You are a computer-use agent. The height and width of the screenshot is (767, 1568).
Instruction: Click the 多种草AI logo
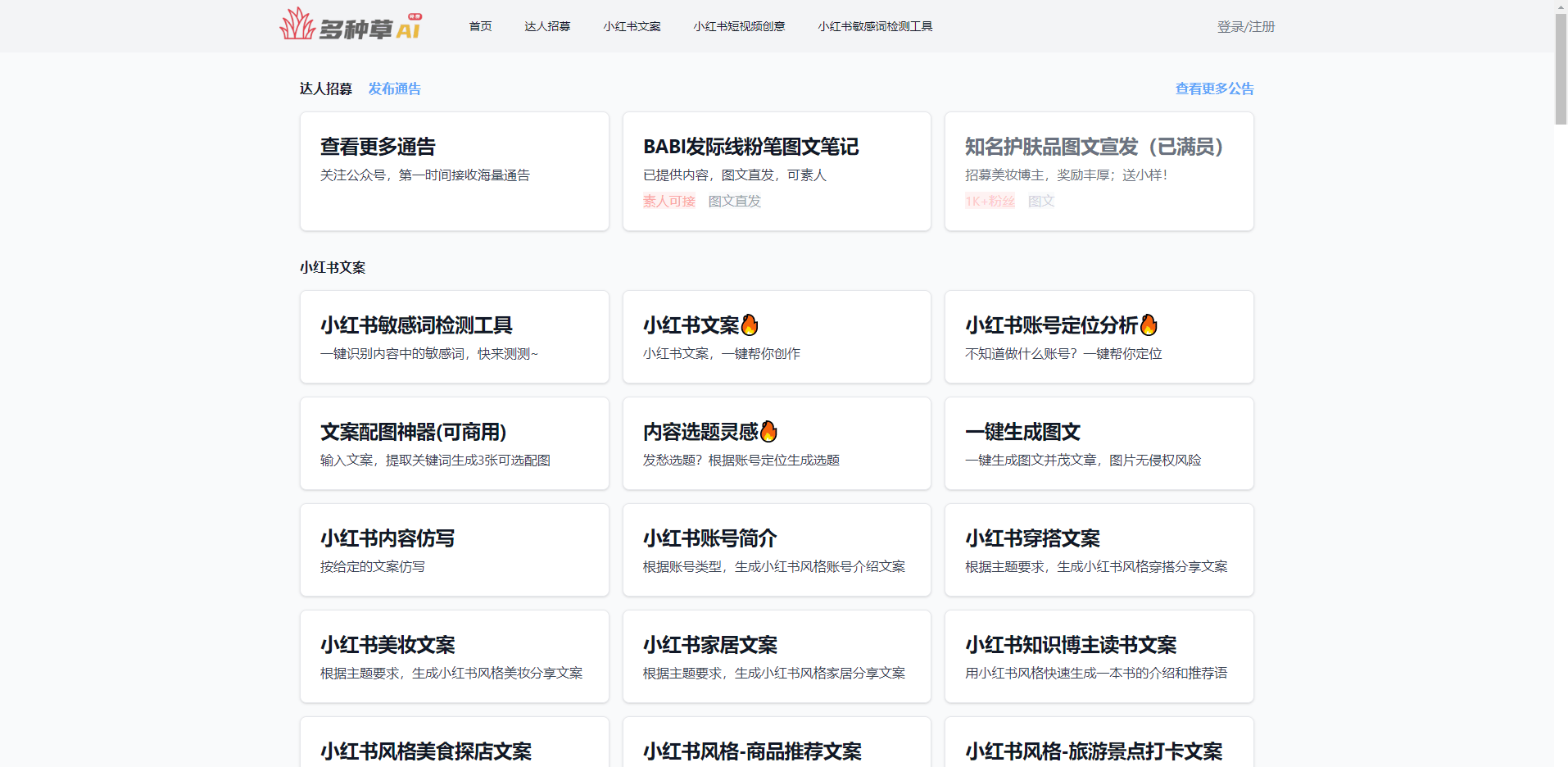351,25
